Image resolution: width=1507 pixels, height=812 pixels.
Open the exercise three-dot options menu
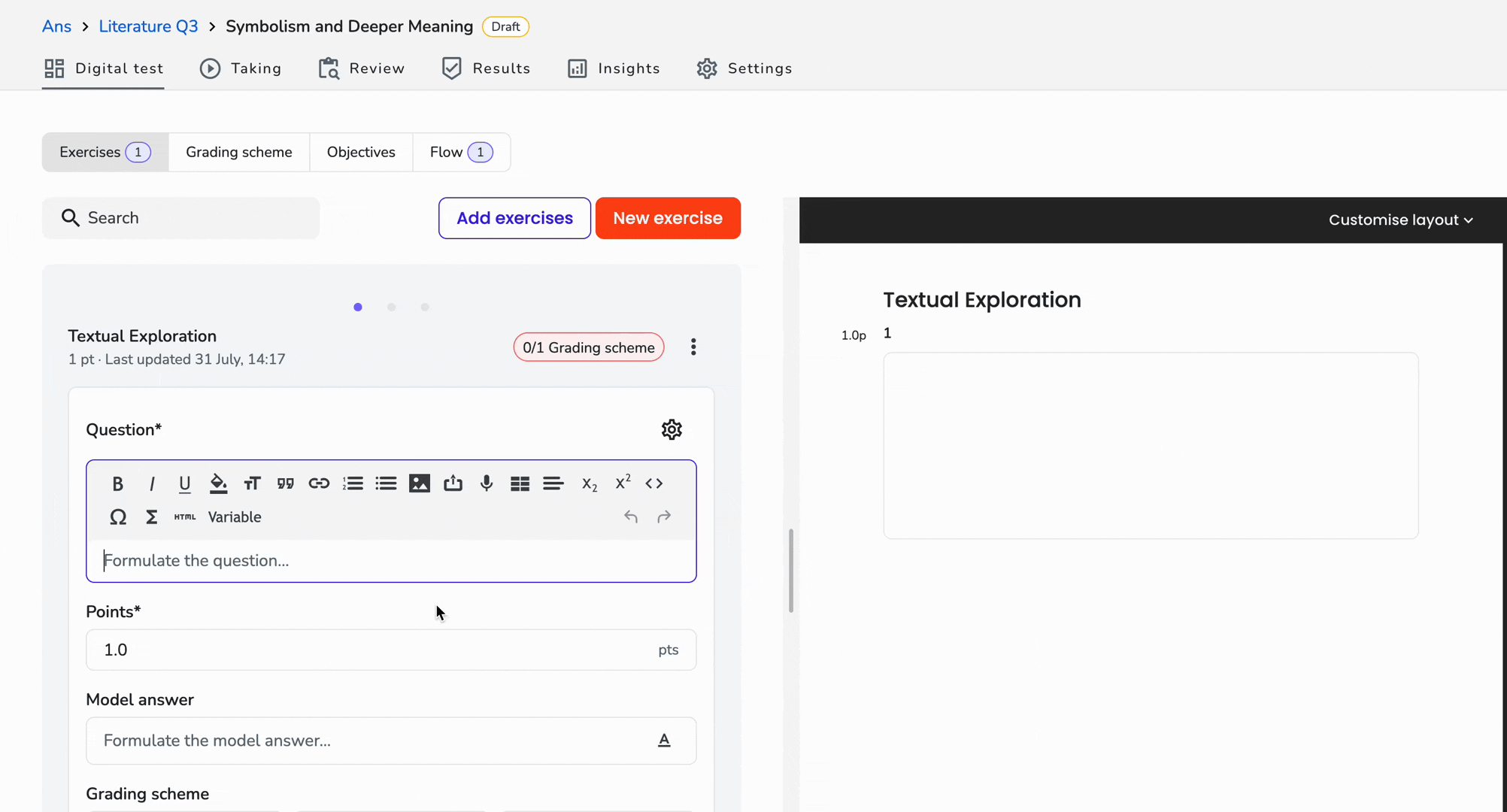click(x=693, y=347)
